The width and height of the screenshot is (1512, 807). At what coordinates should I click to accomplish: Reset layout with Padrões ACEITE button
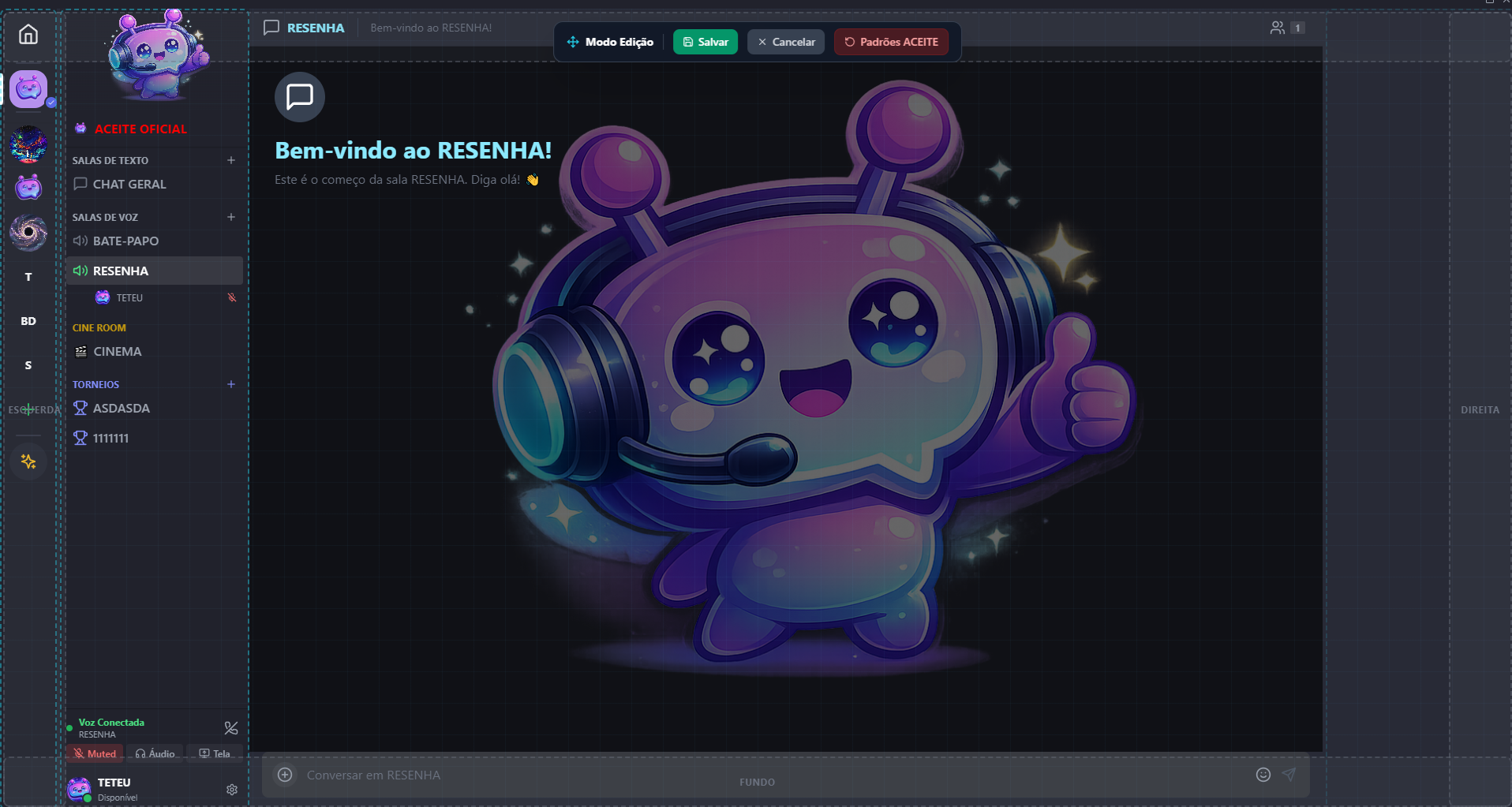(x=891, y=42)
